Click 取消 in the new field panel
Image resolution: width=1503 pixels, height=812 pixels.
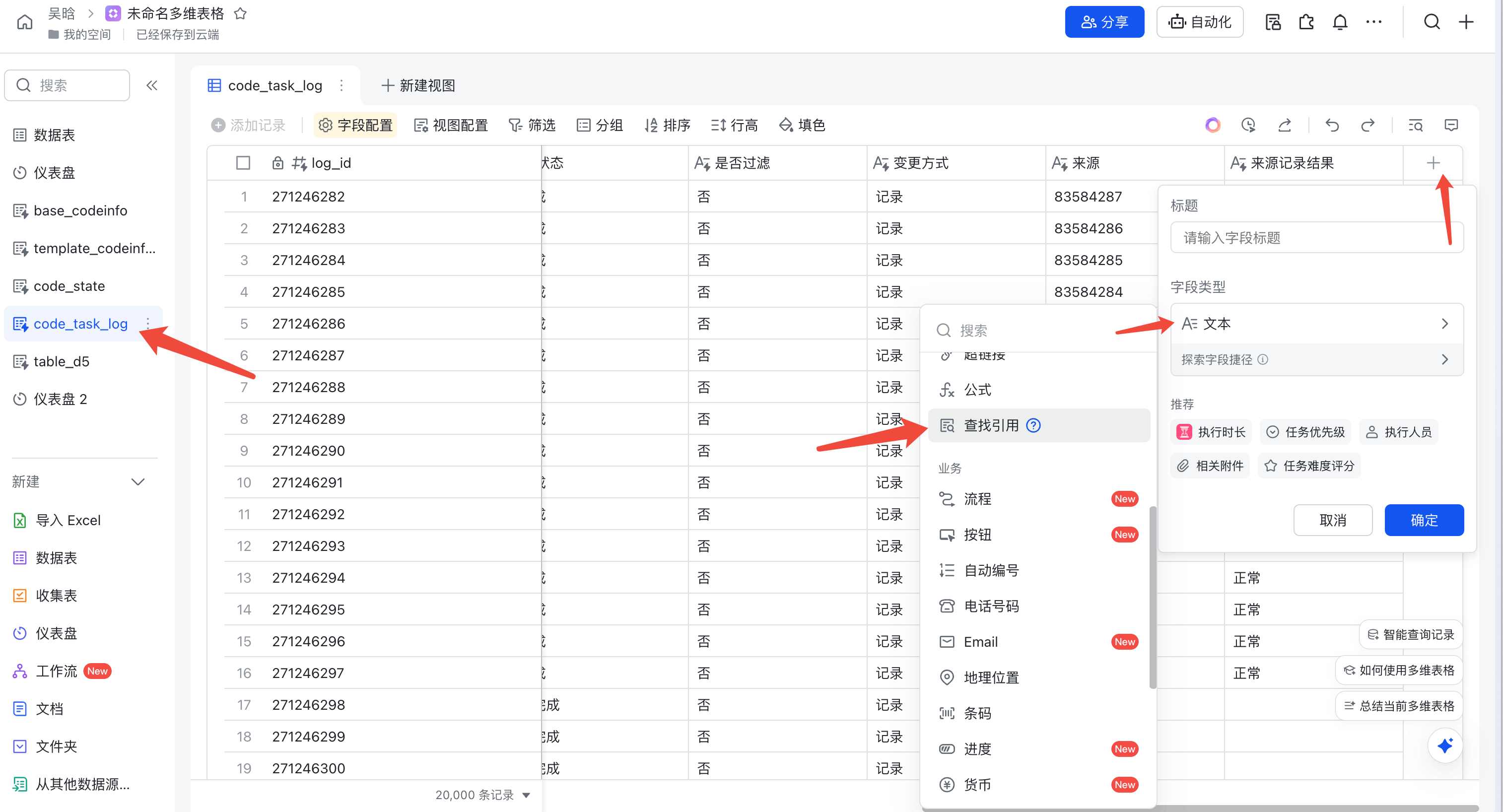click(1333, 520)
